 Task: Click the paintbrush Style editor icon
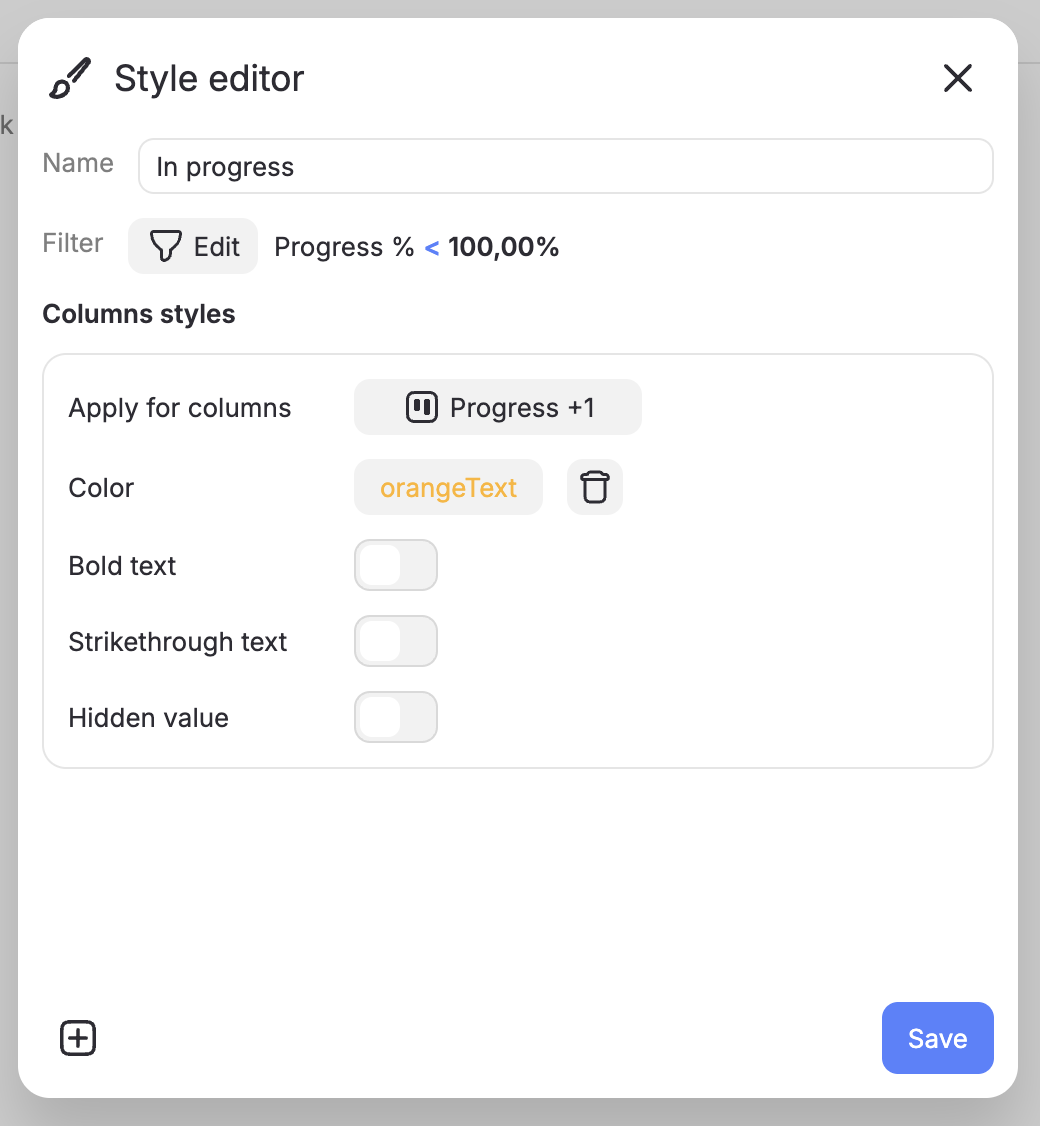click(70, 79)
